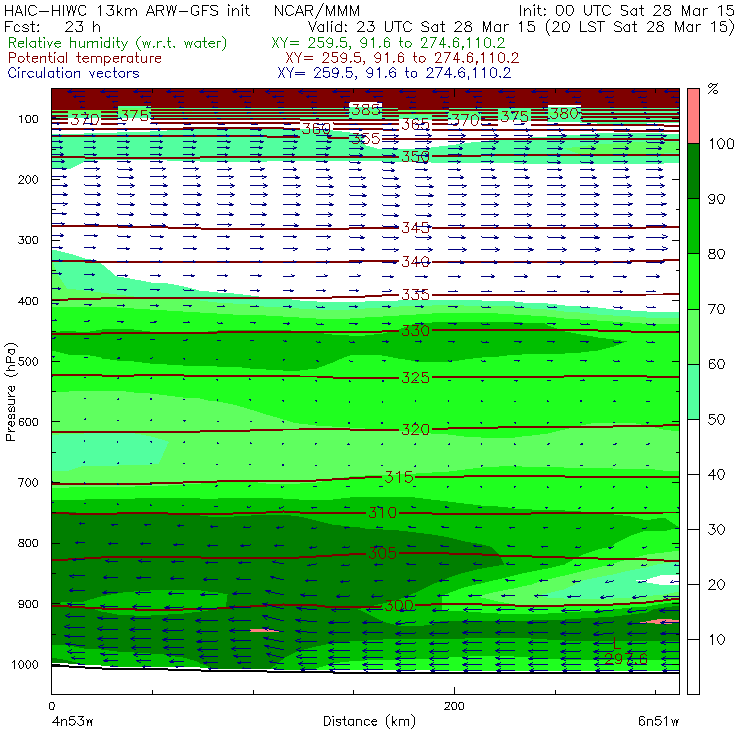Select the '365' isentrope contour label
This screenshot has height=740, width=740.
pos(415,125)
